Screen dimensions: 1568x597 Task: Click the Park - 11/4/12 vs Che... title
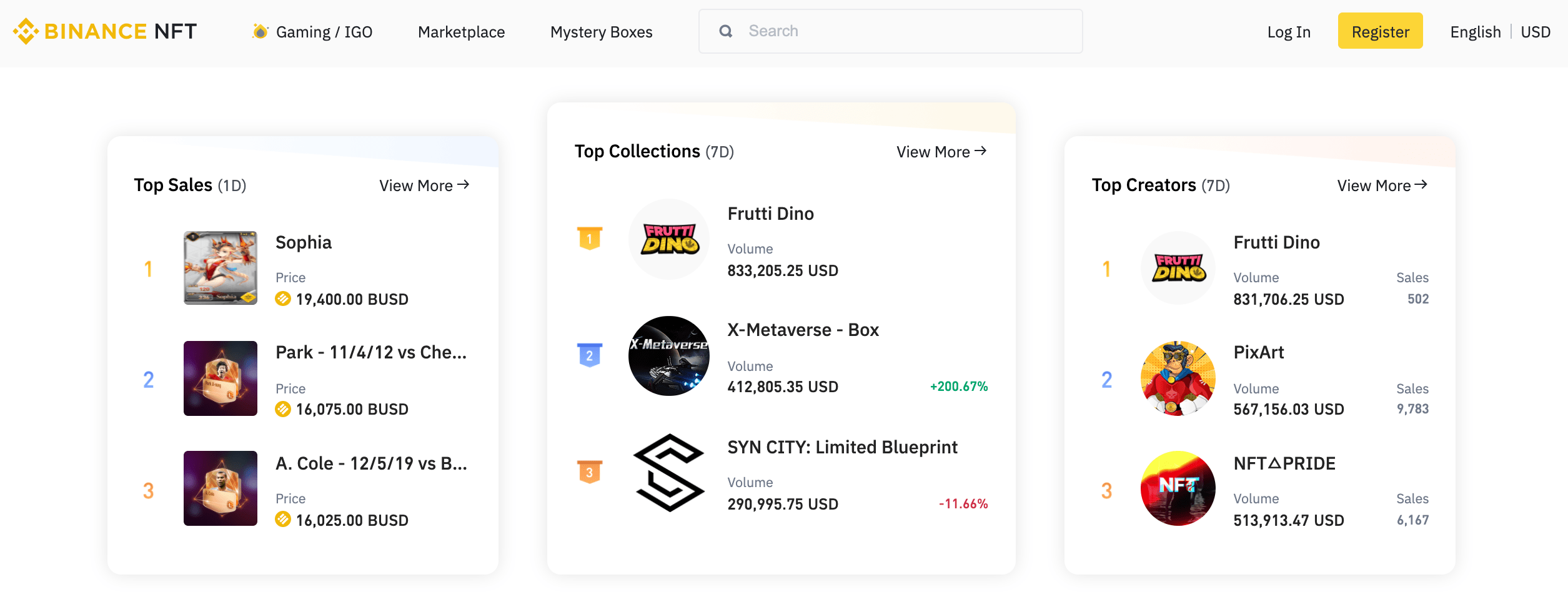(371, 352)
